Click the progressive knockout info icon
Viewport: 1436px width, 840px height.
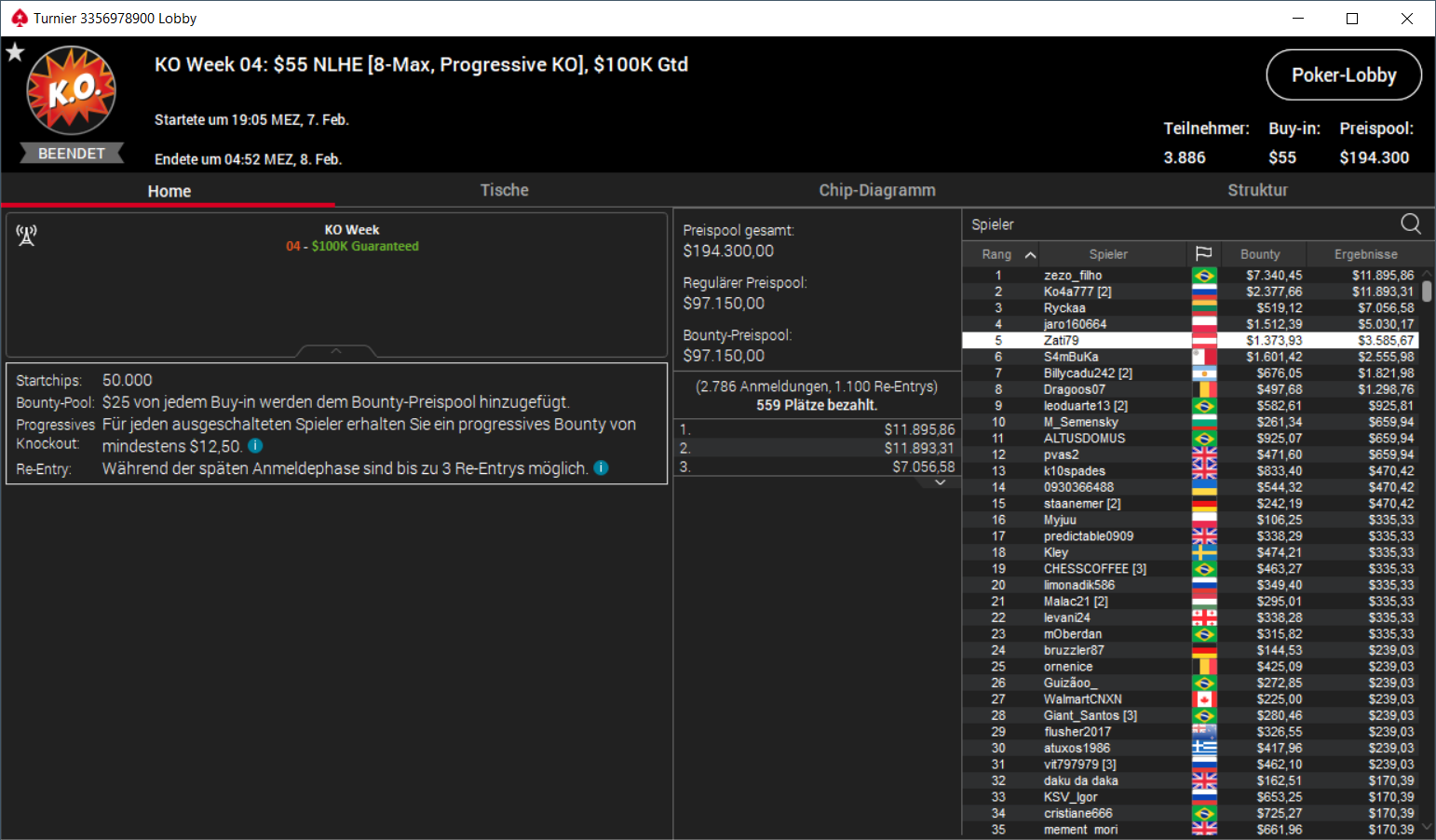click(x=255, y=446)
